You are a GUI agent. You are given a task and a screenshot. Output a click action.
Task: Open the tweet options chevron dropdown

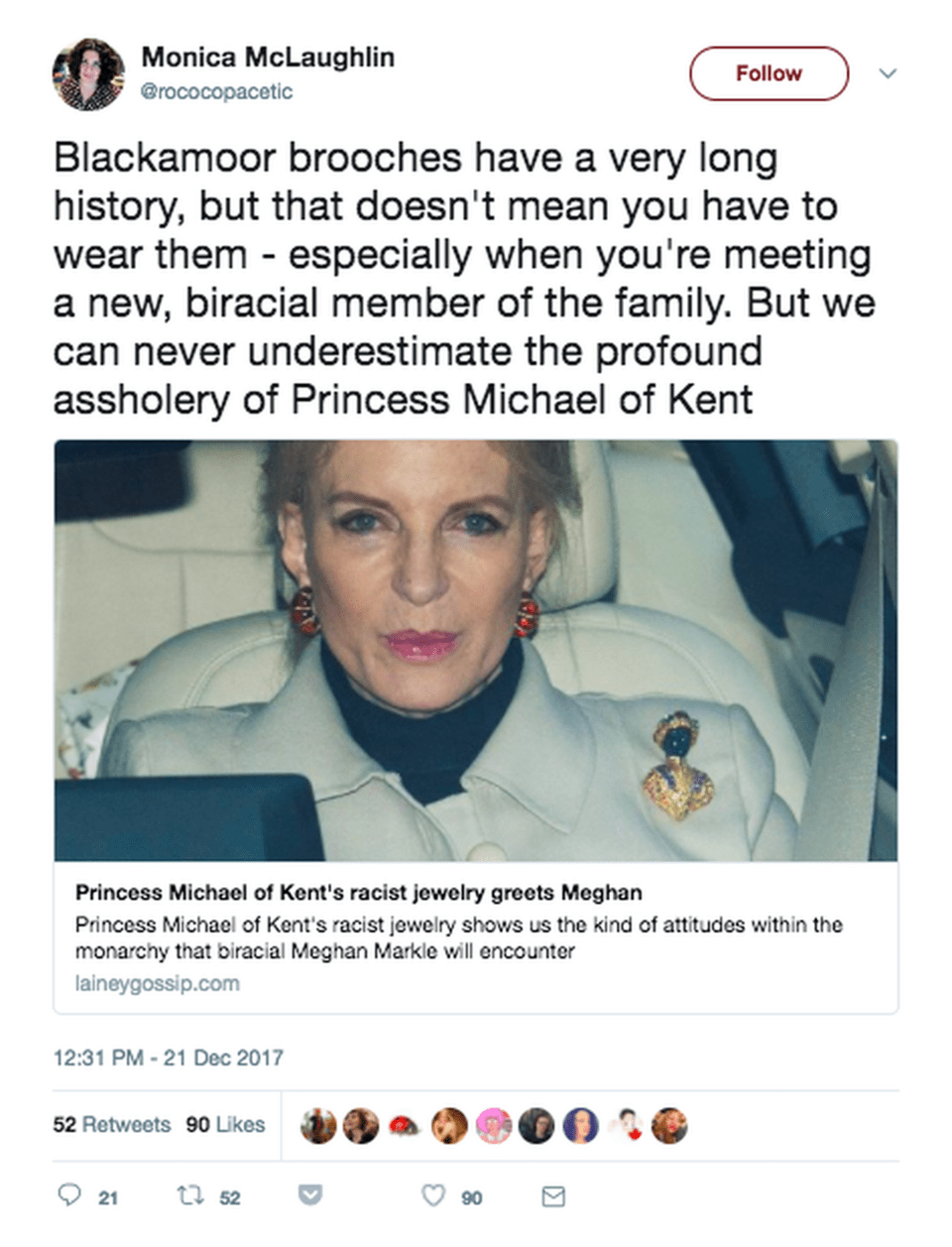click(888, 73)
